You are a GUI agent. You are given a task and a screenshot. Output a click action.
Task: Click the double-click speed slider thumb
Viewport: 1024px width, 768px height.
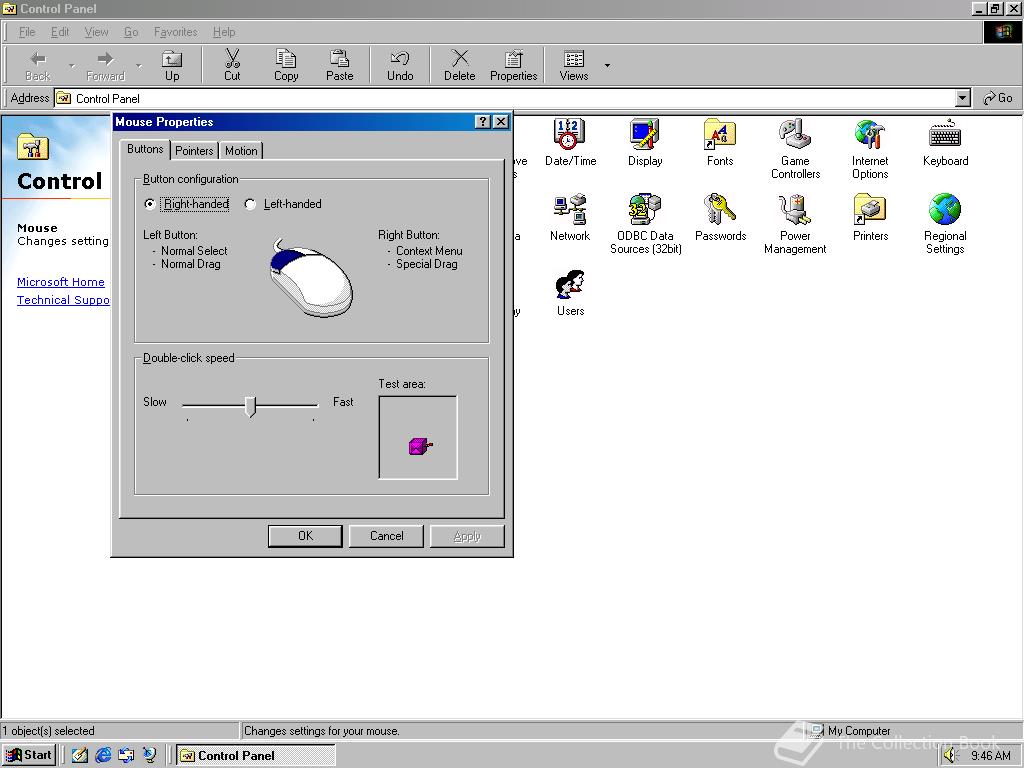(250, 406)
